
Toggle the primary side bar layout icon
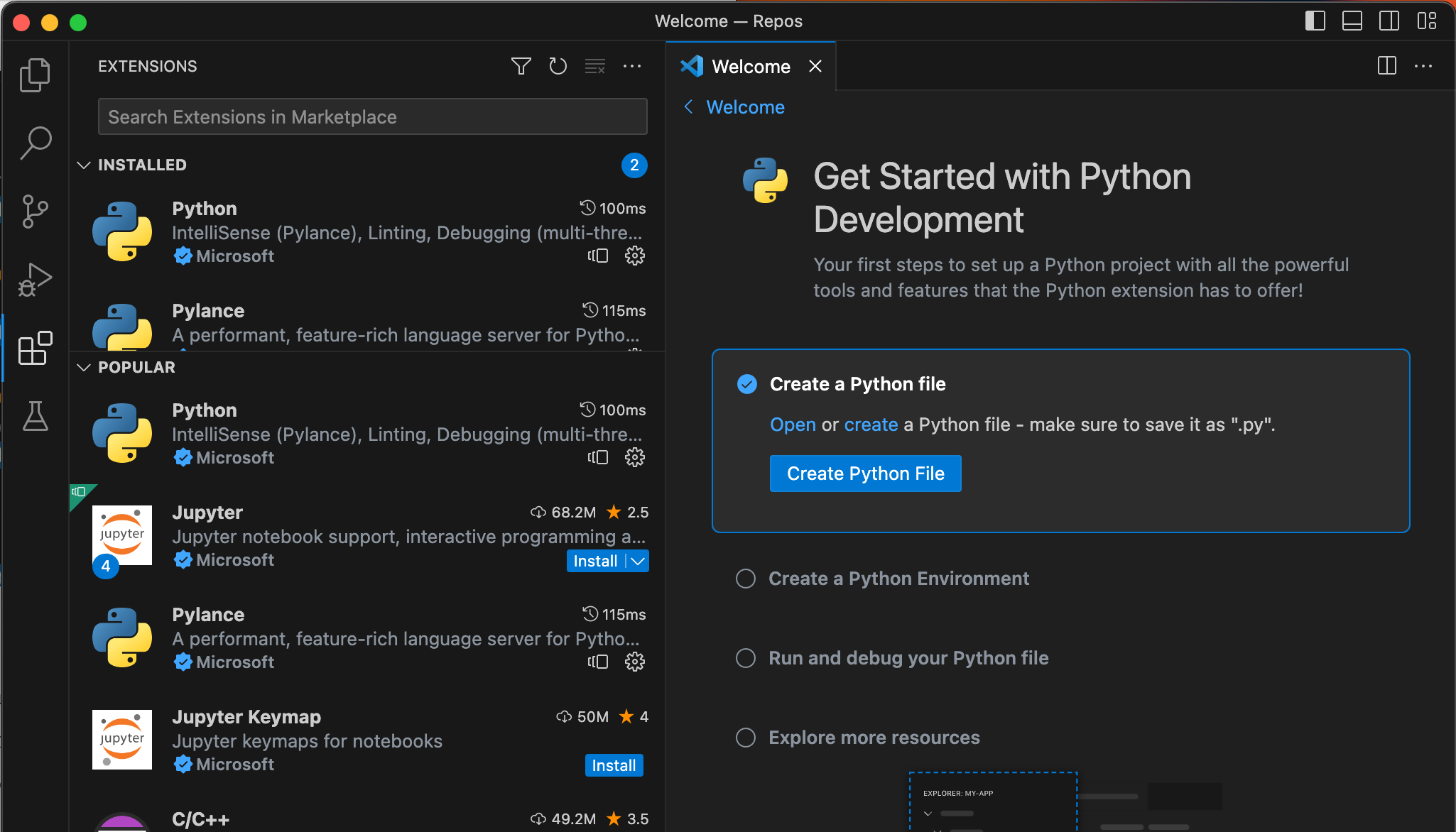[x=1315, y=21]
